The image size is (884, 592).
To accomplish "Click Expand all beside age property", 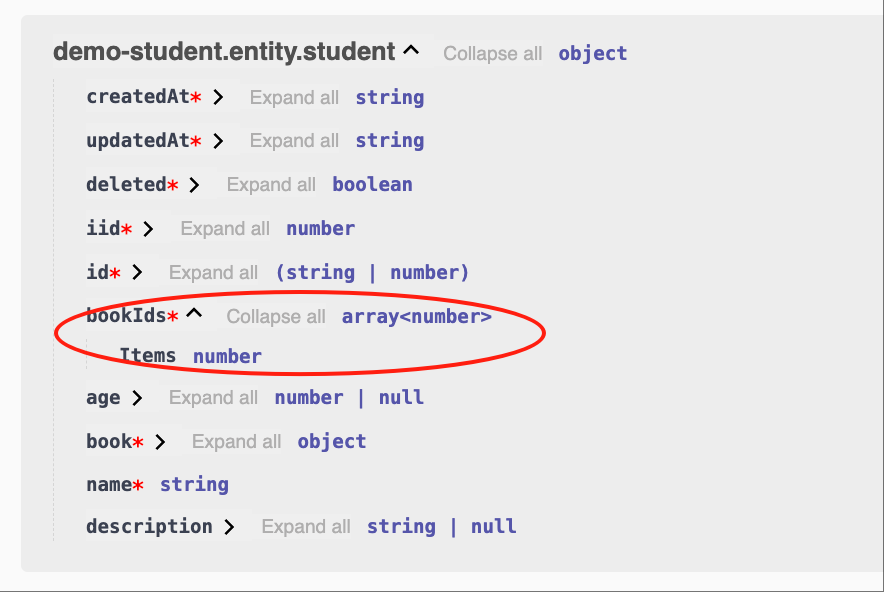I will (x=213, y=398).
